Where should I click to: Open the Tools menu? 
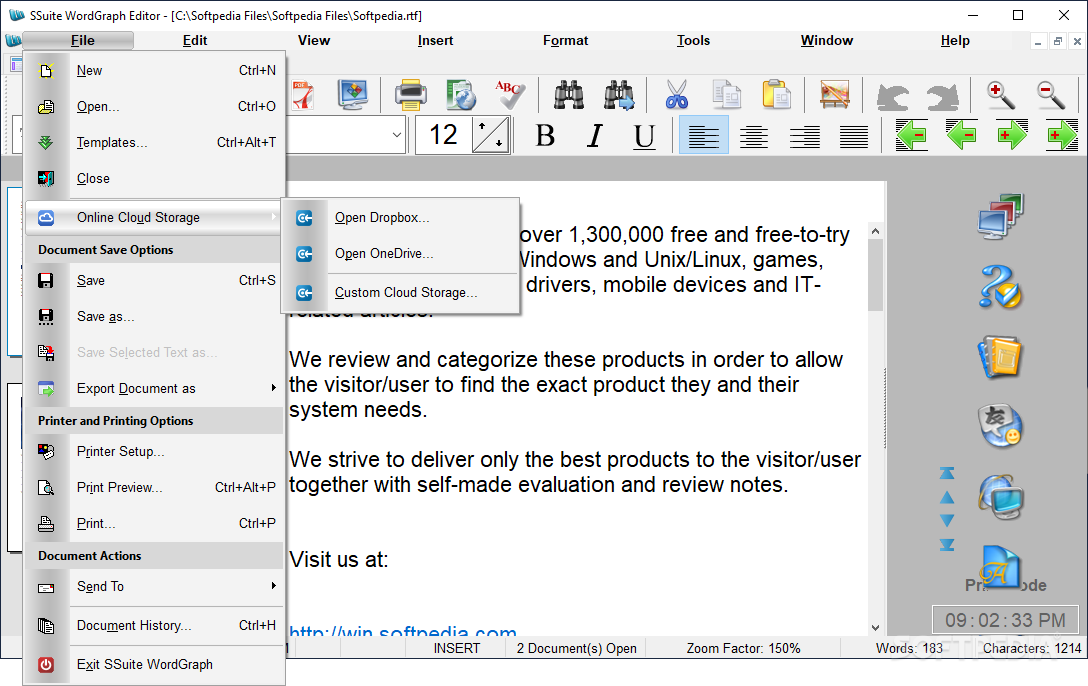pos(693,41)
